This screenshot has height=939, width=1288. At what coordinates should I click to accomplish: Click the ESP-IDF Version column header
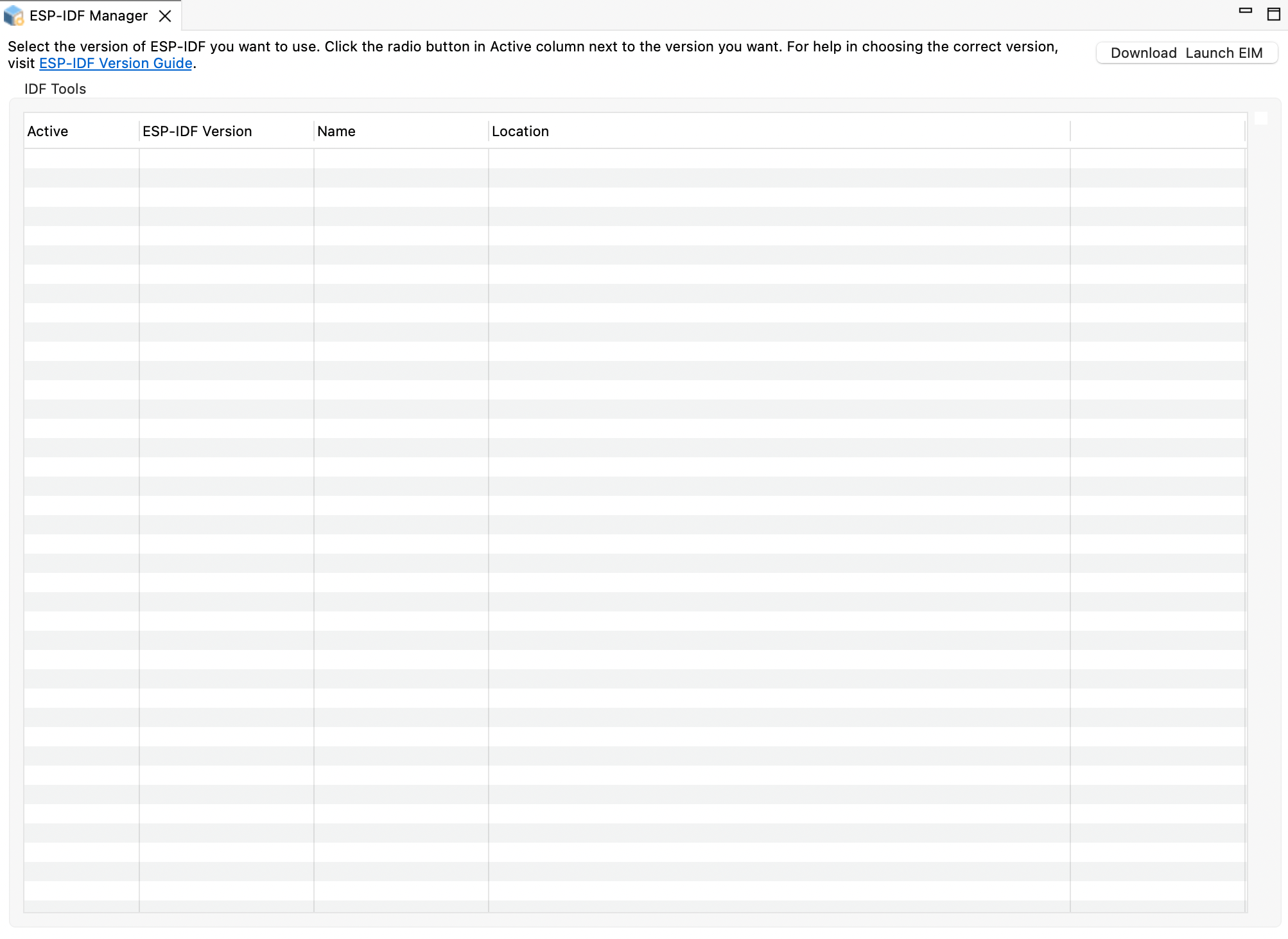coord(197,131)
